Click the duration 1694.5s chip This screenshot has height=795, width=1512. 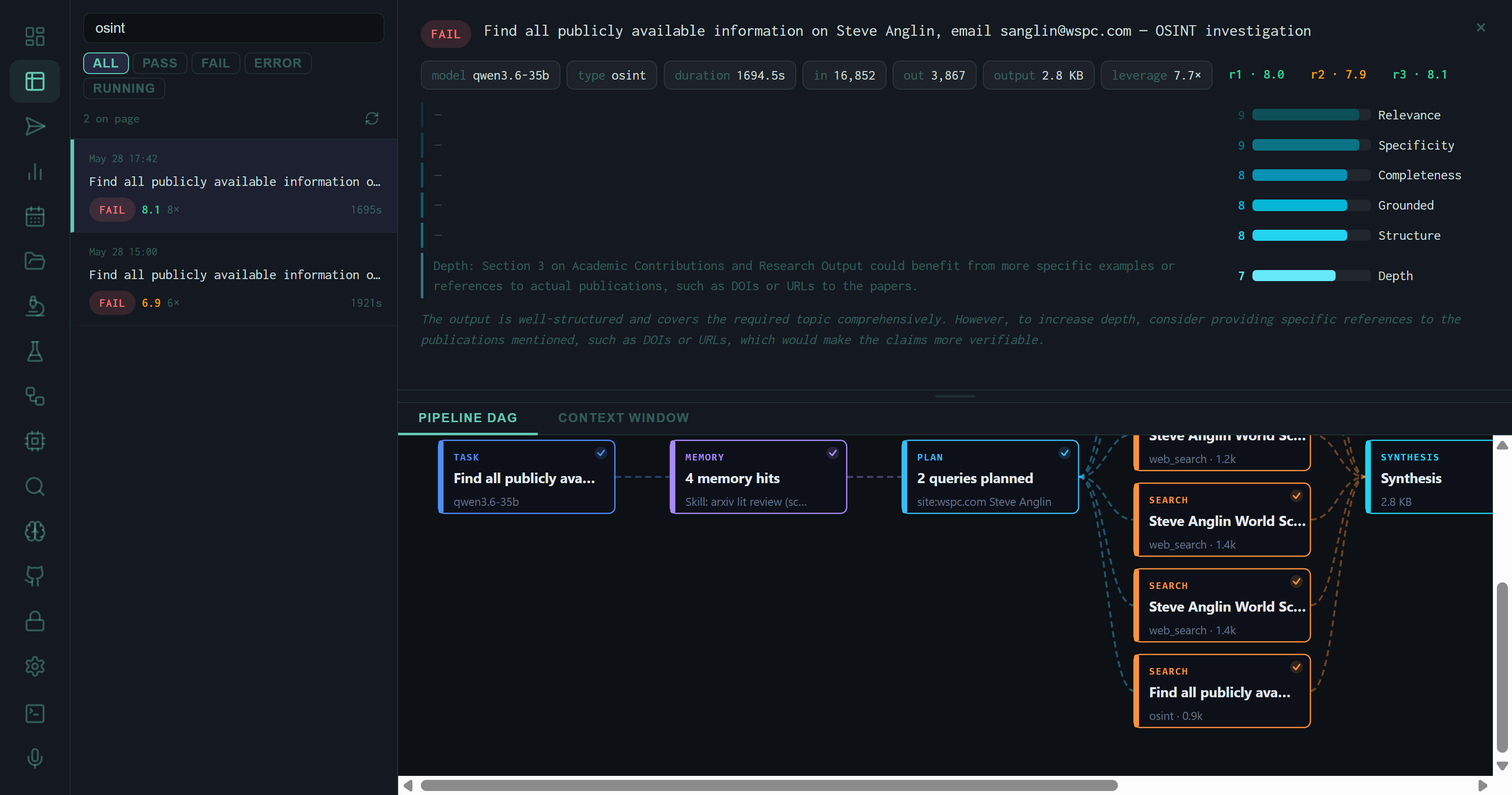(x=730, y=75)
